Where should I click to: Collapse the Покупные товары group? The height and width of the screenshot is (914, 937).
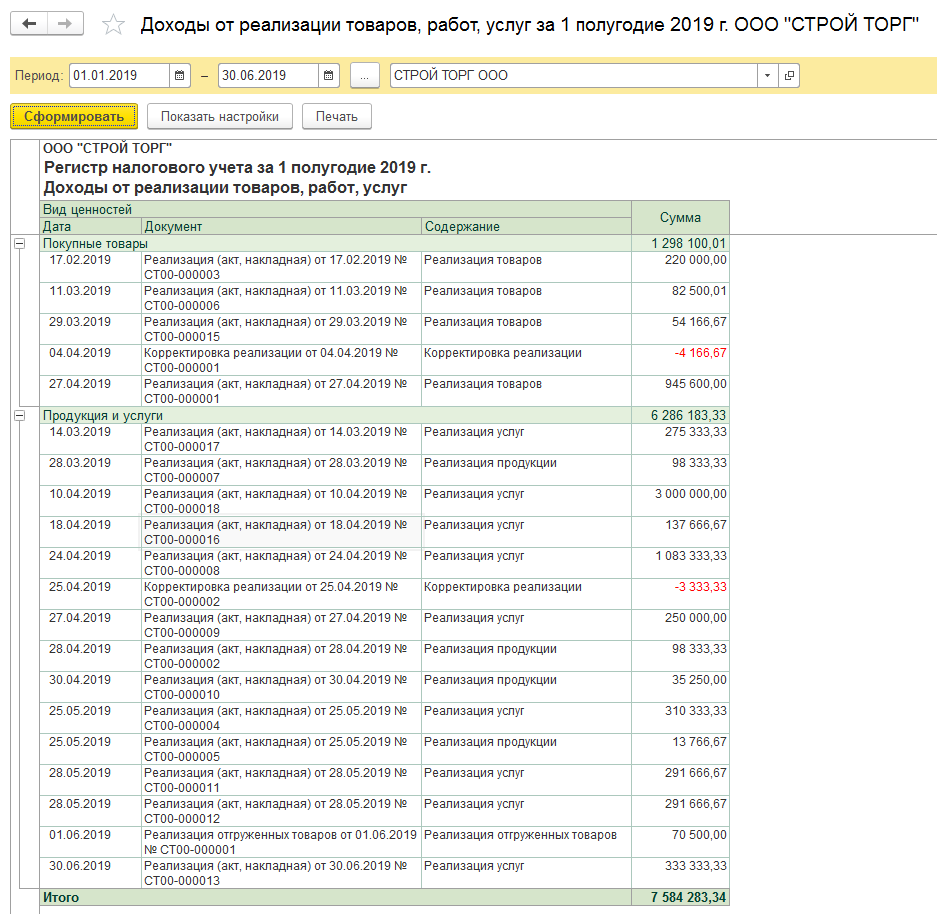pos(20,243)
